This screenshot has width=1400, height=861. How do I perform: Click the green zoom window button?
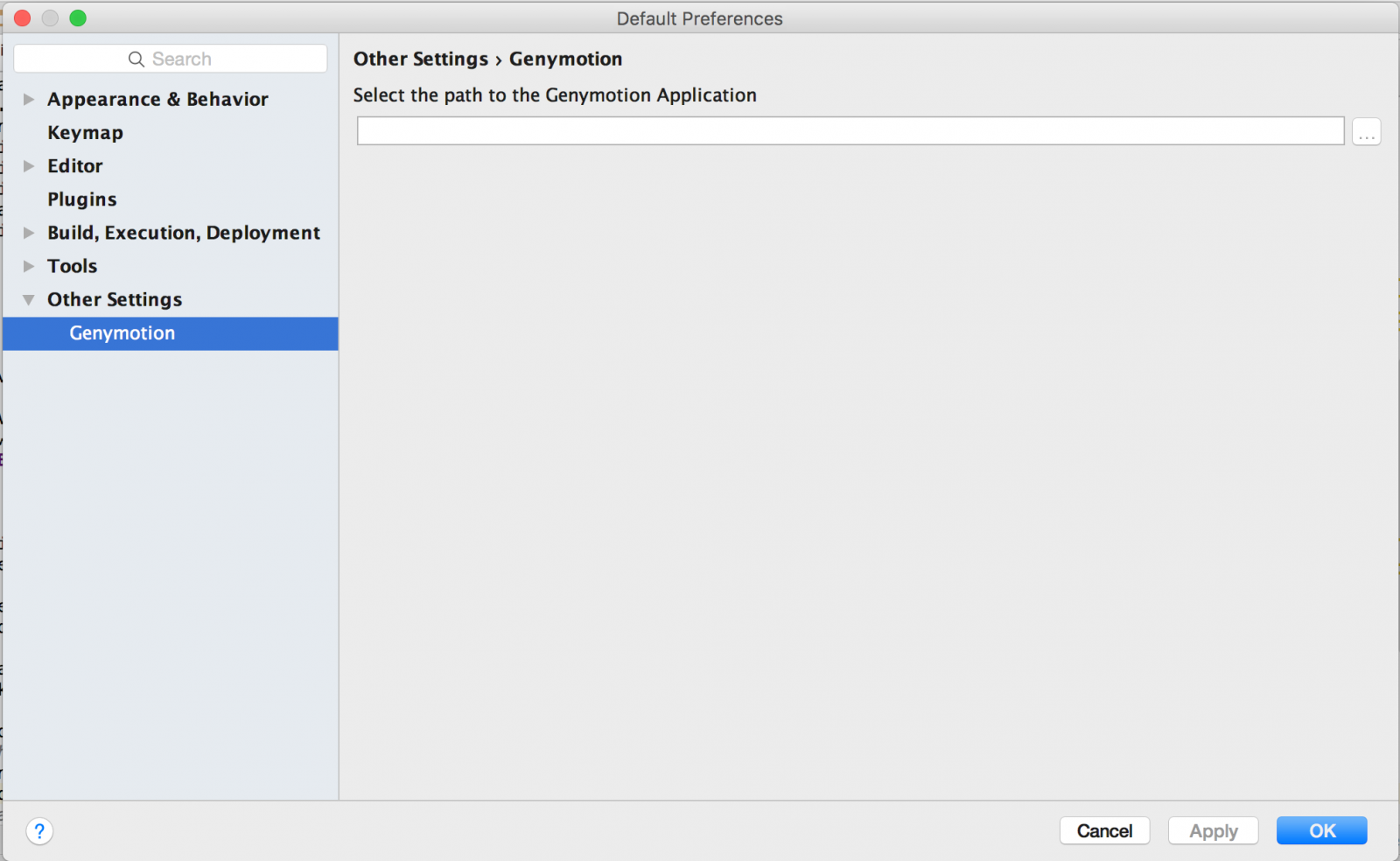78,18
